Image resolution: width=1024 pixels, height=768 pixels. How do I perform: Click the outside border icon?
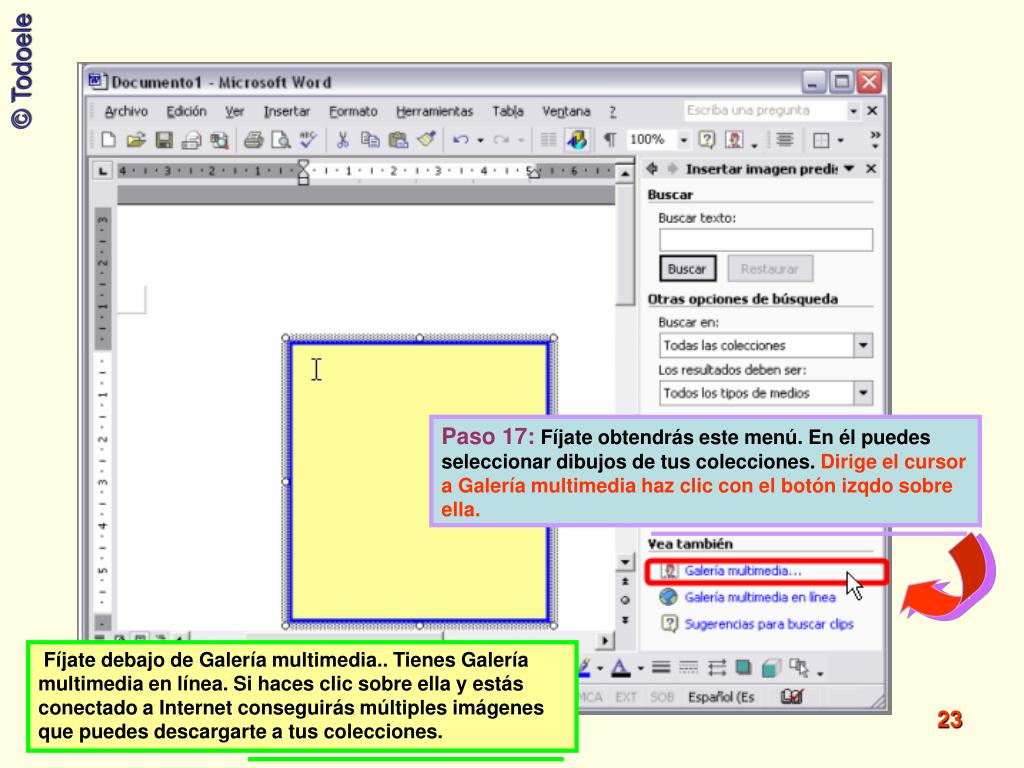click(821, 140)
